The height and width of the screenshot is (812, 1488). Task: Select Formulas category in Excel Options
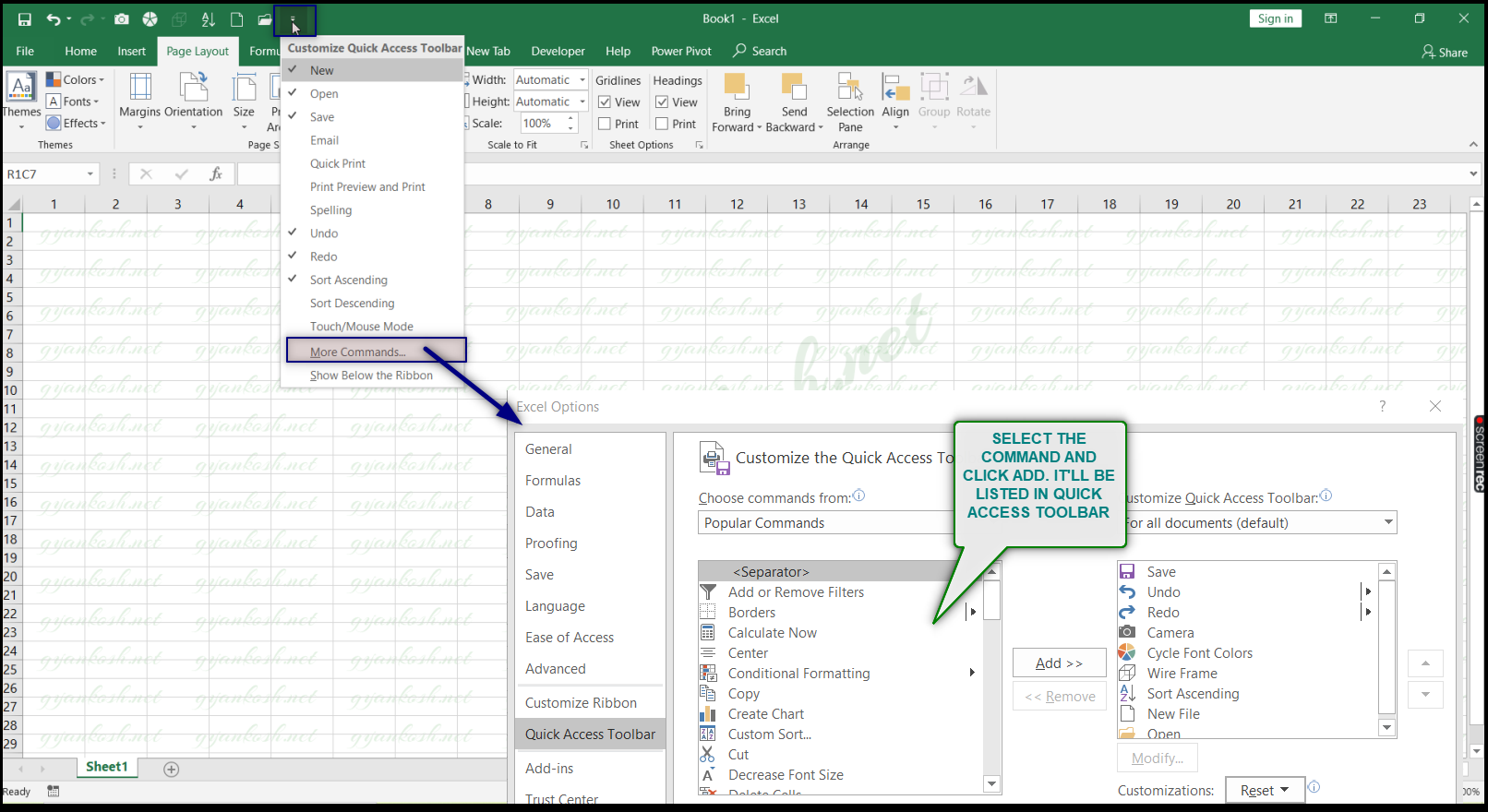click(x=590, y=481)
